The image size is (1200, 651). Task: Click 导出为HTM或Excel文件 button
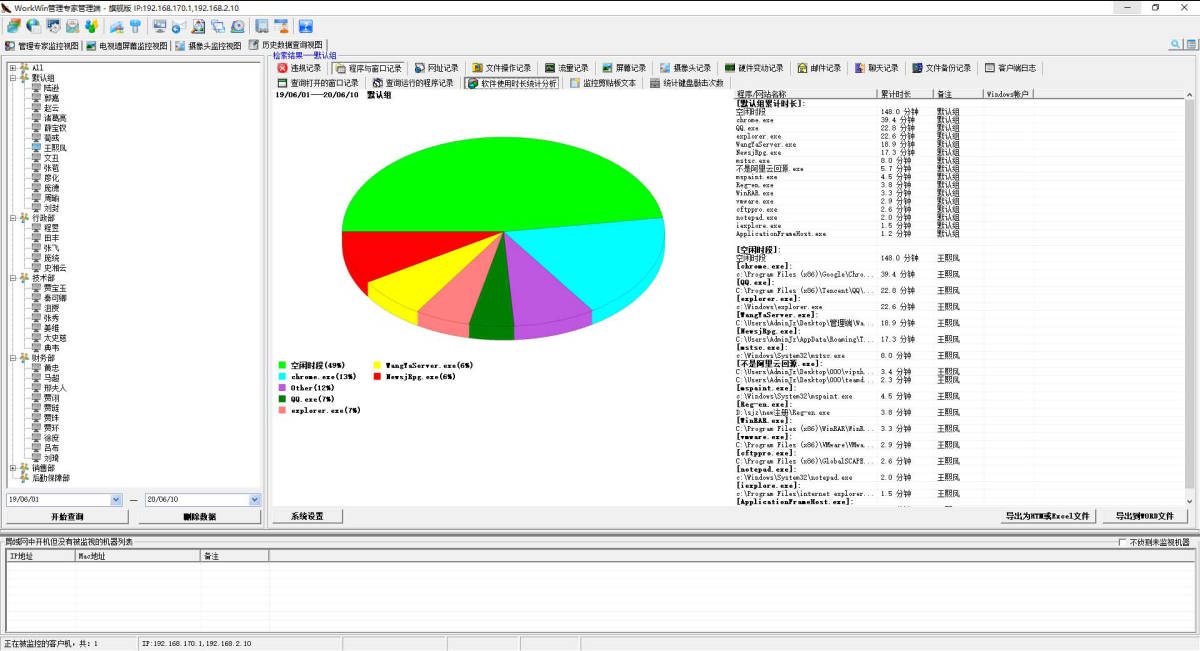point(1046,516)
